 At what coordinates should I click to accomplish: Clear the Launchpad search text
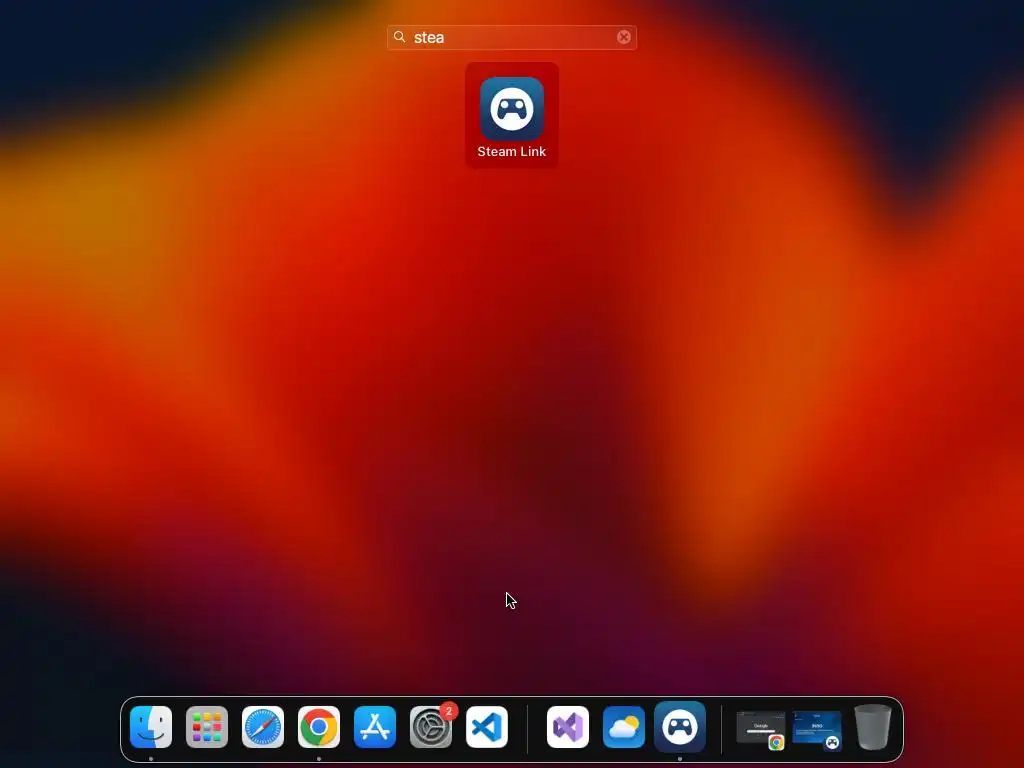624,37
